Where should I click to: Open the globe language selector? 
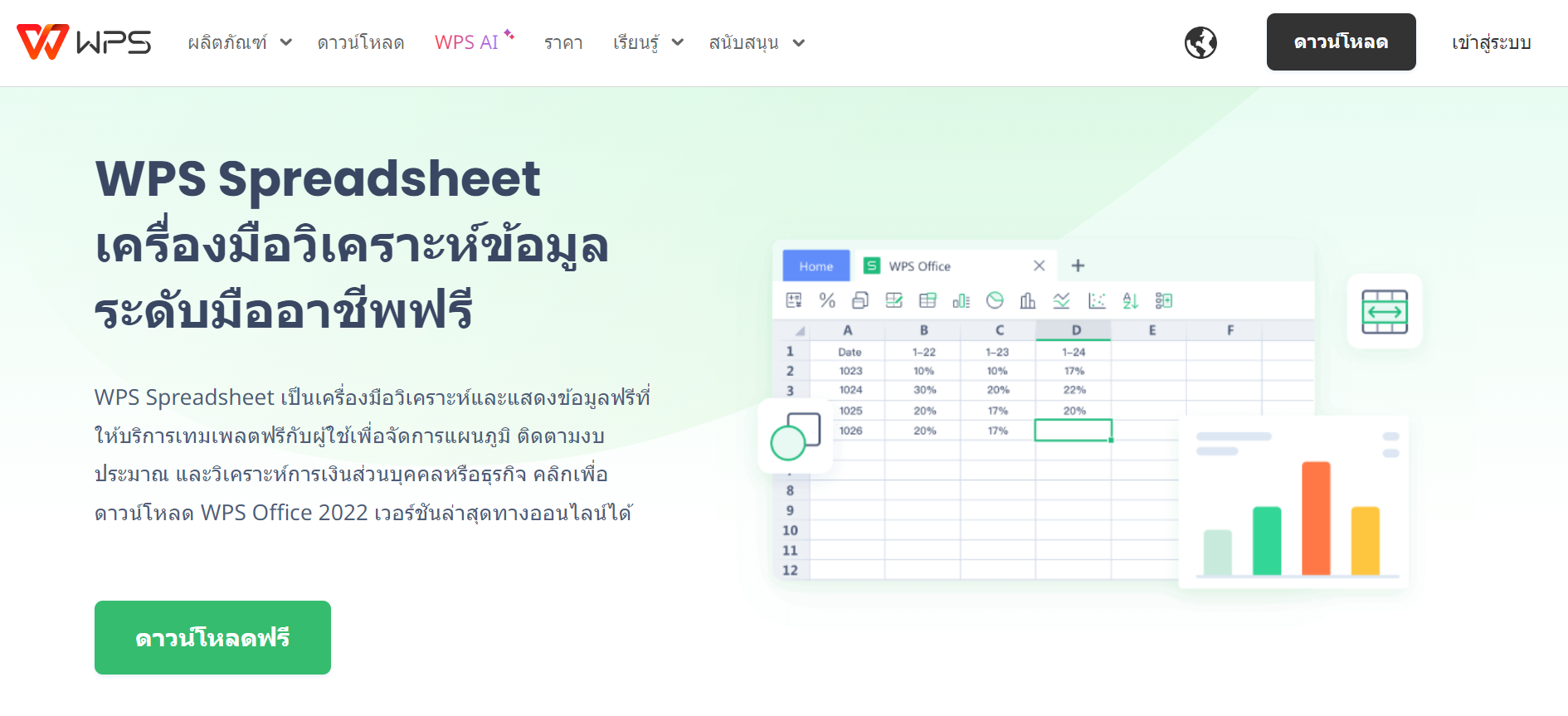point(1200,42)
